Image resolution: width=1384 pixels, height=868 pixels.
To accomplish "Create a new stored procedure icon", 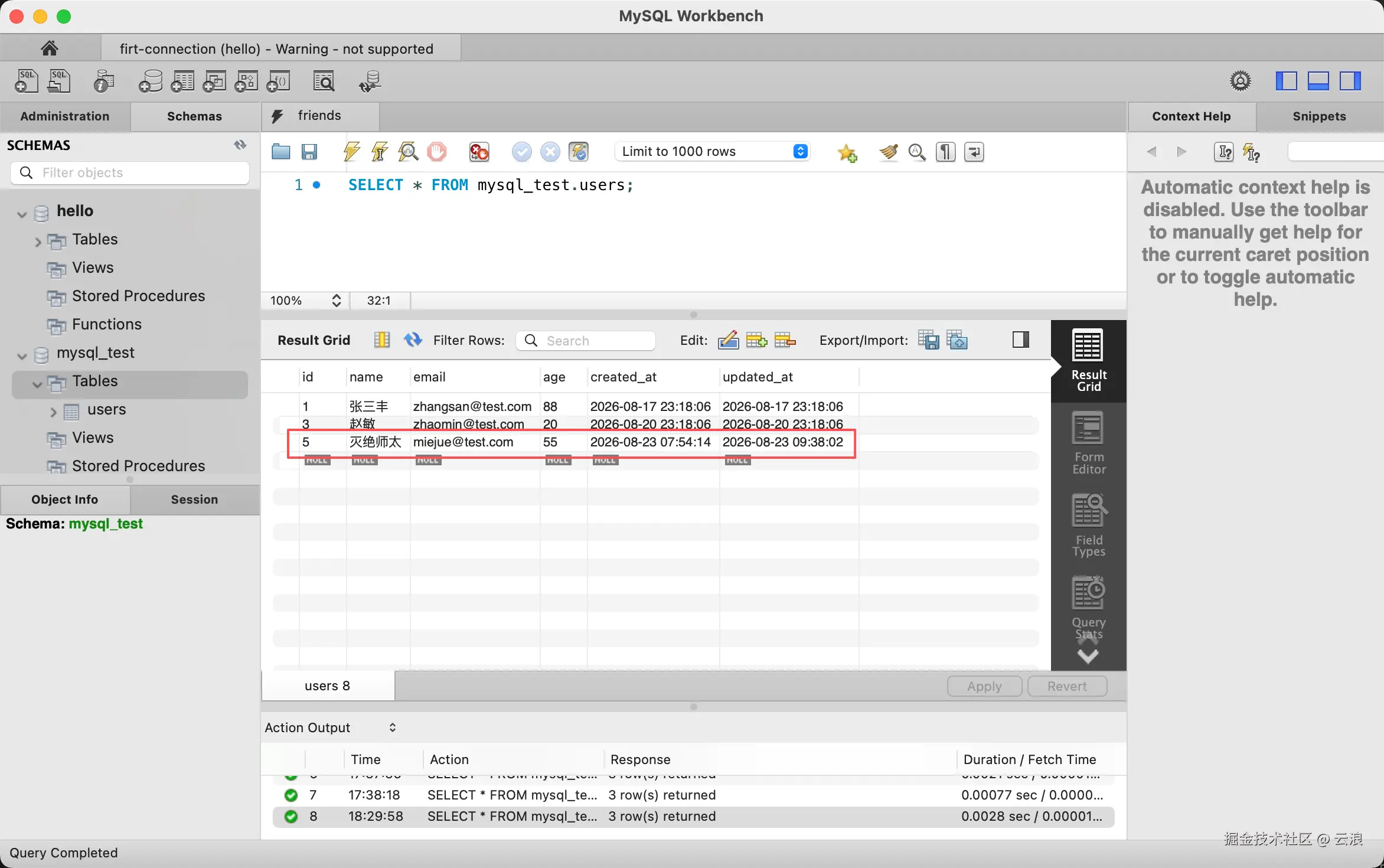I will coord(246,81).
